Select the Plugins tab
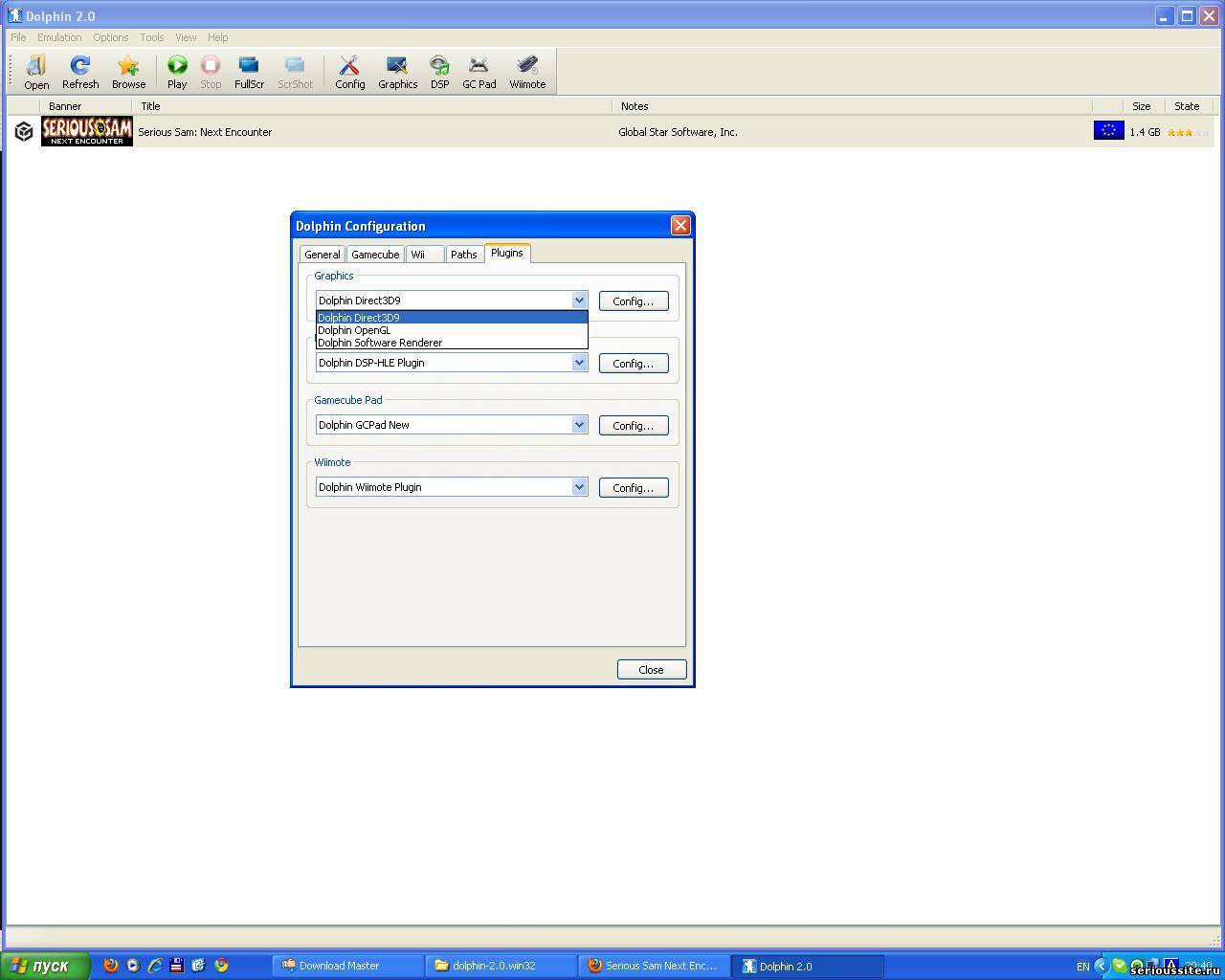The height and width of the screenshot is (980, 1225). coord(507,253)
